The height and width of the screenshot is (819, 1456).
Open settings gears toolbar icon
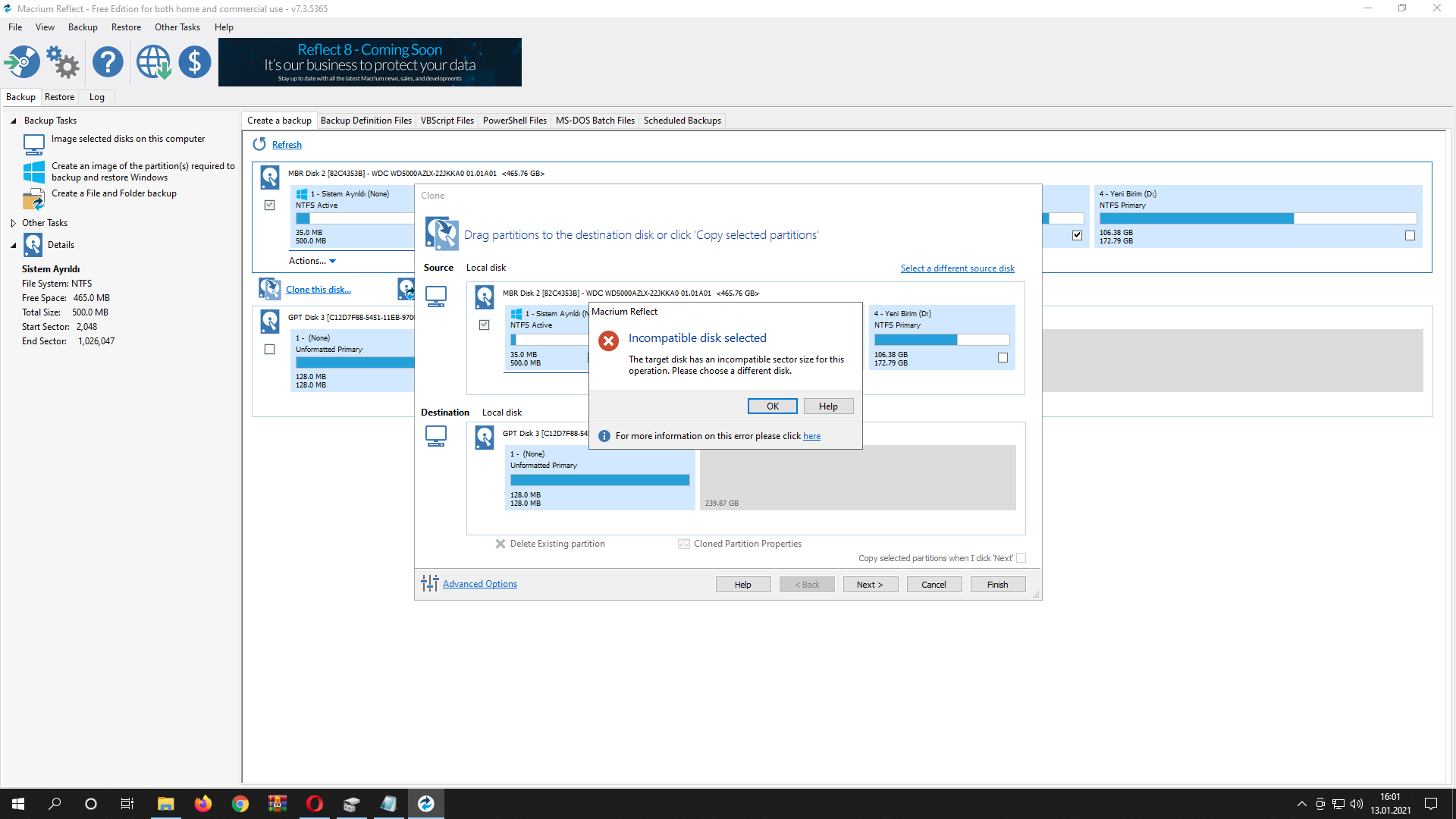click(x=63, y=62)
